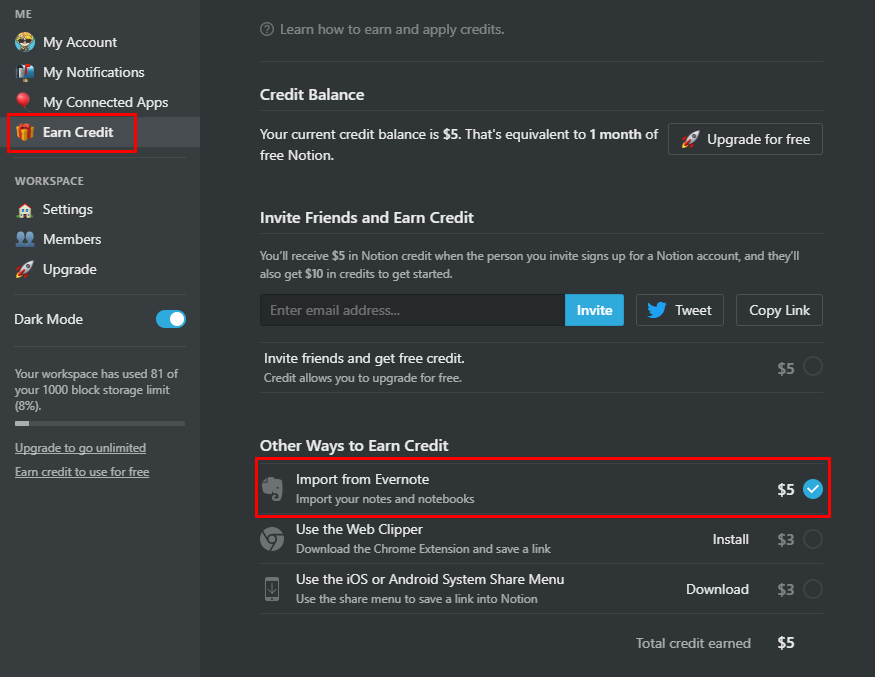Image resolution: width=875 pixels, height=677 pixels.
Task: Click the Upgrade for free button
Action: click(x=745, y=139)
